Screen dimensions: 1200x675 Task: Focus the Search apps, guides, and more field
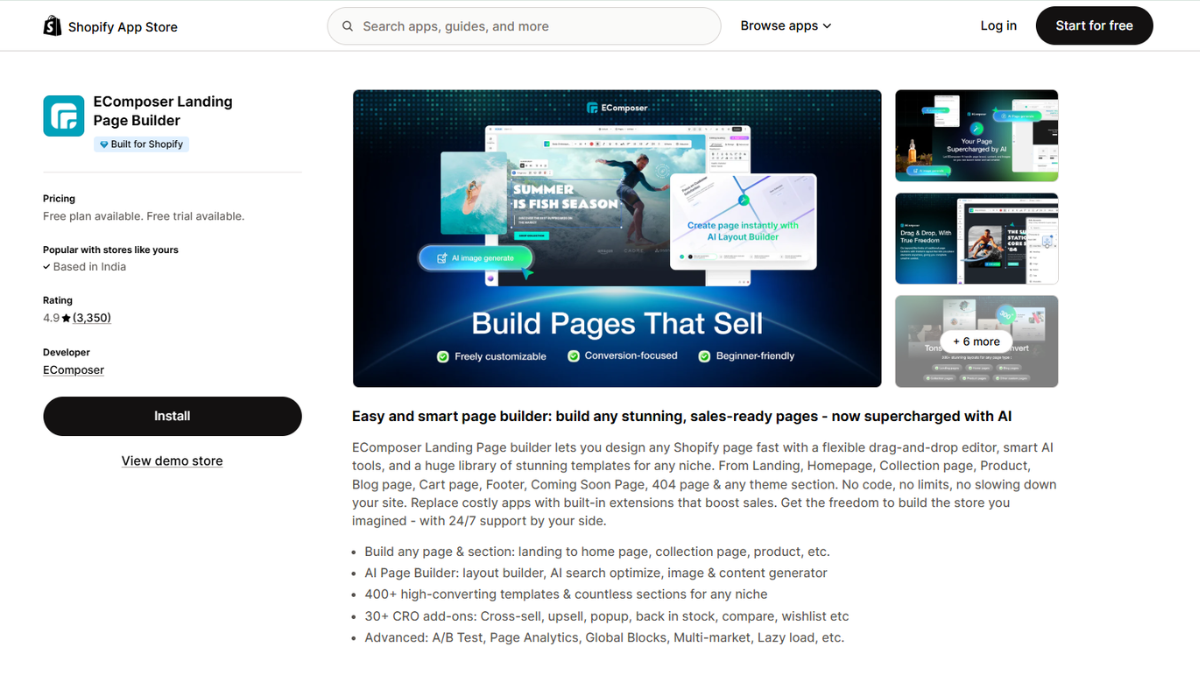tap(524, 26)
